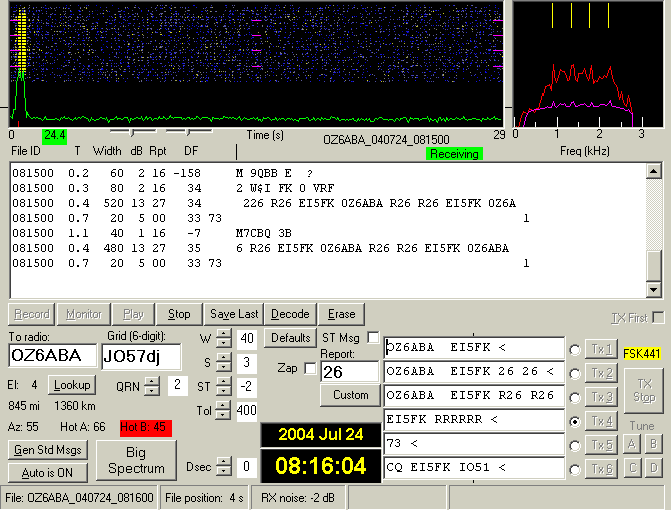Decrease the Tol value with down arrow

(x=223, y=415)
